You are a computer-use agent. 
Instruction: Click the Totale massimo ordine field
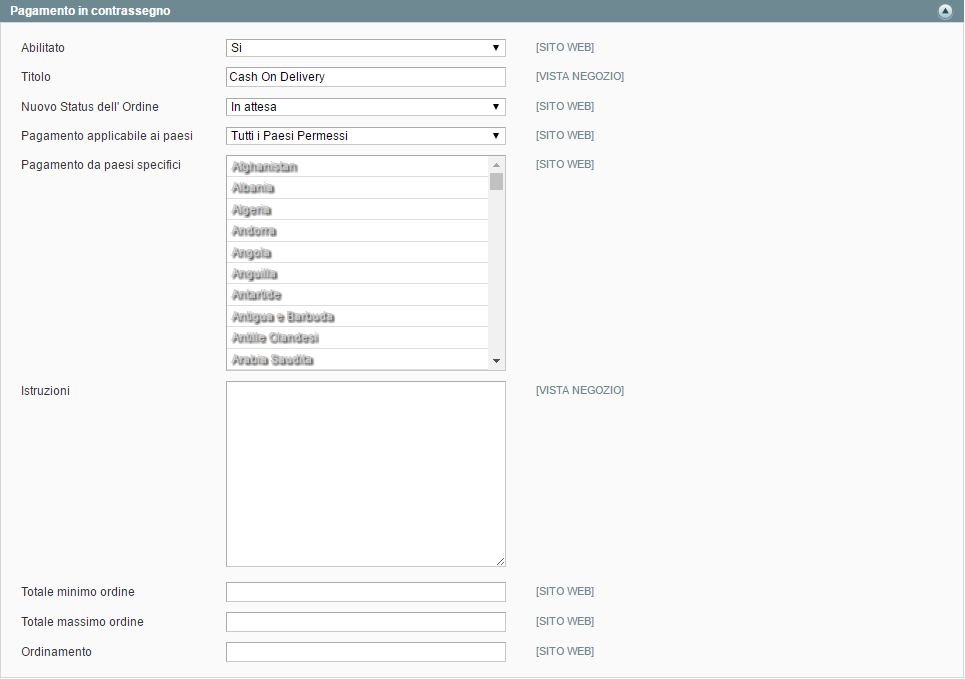365,621
